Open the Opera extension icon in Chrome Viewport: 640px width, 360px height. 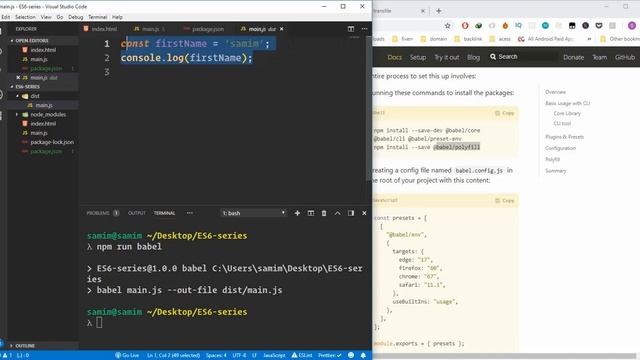tap(465, 26)
